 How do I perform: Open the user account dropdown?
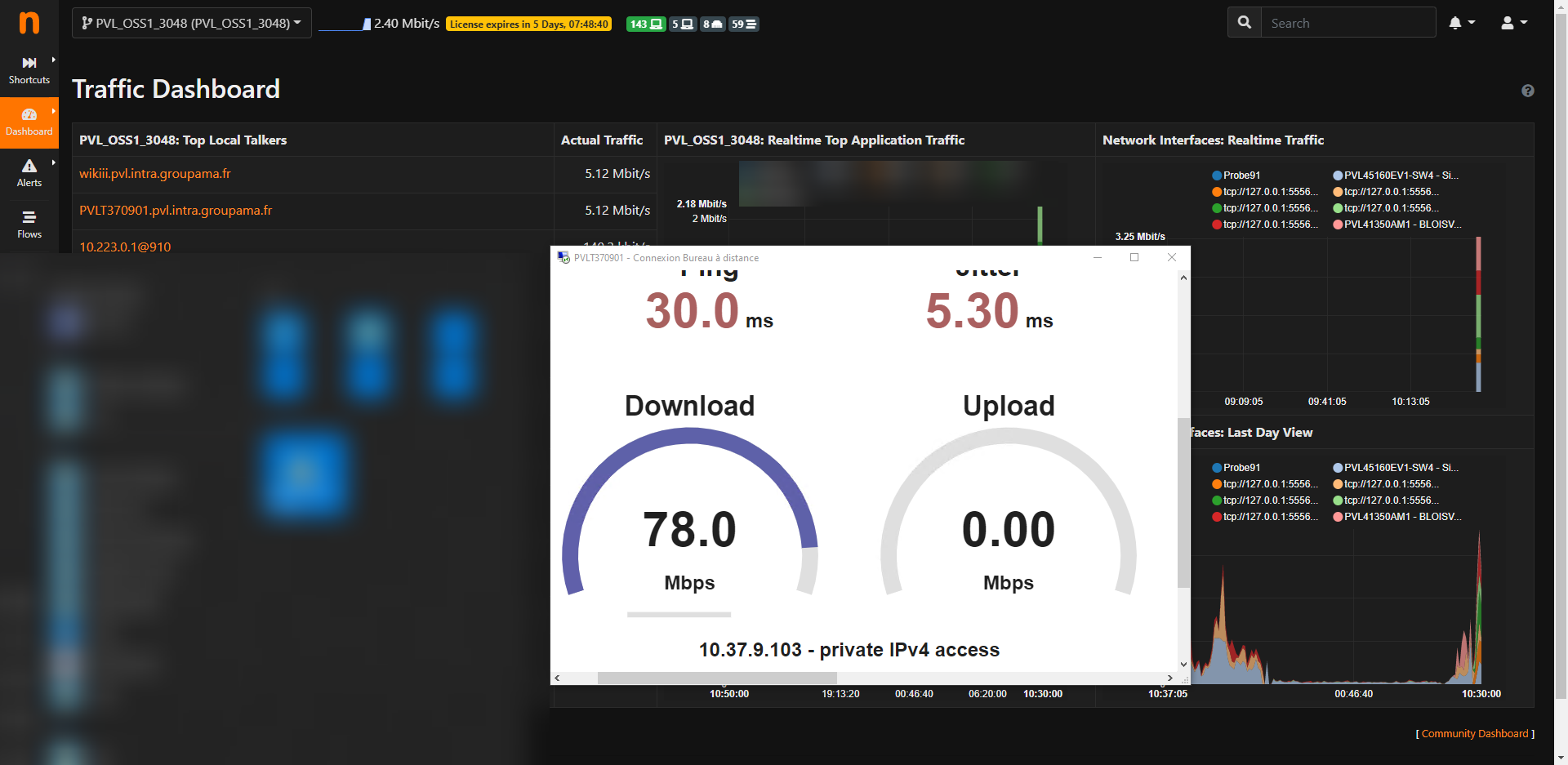[1513, 23]
